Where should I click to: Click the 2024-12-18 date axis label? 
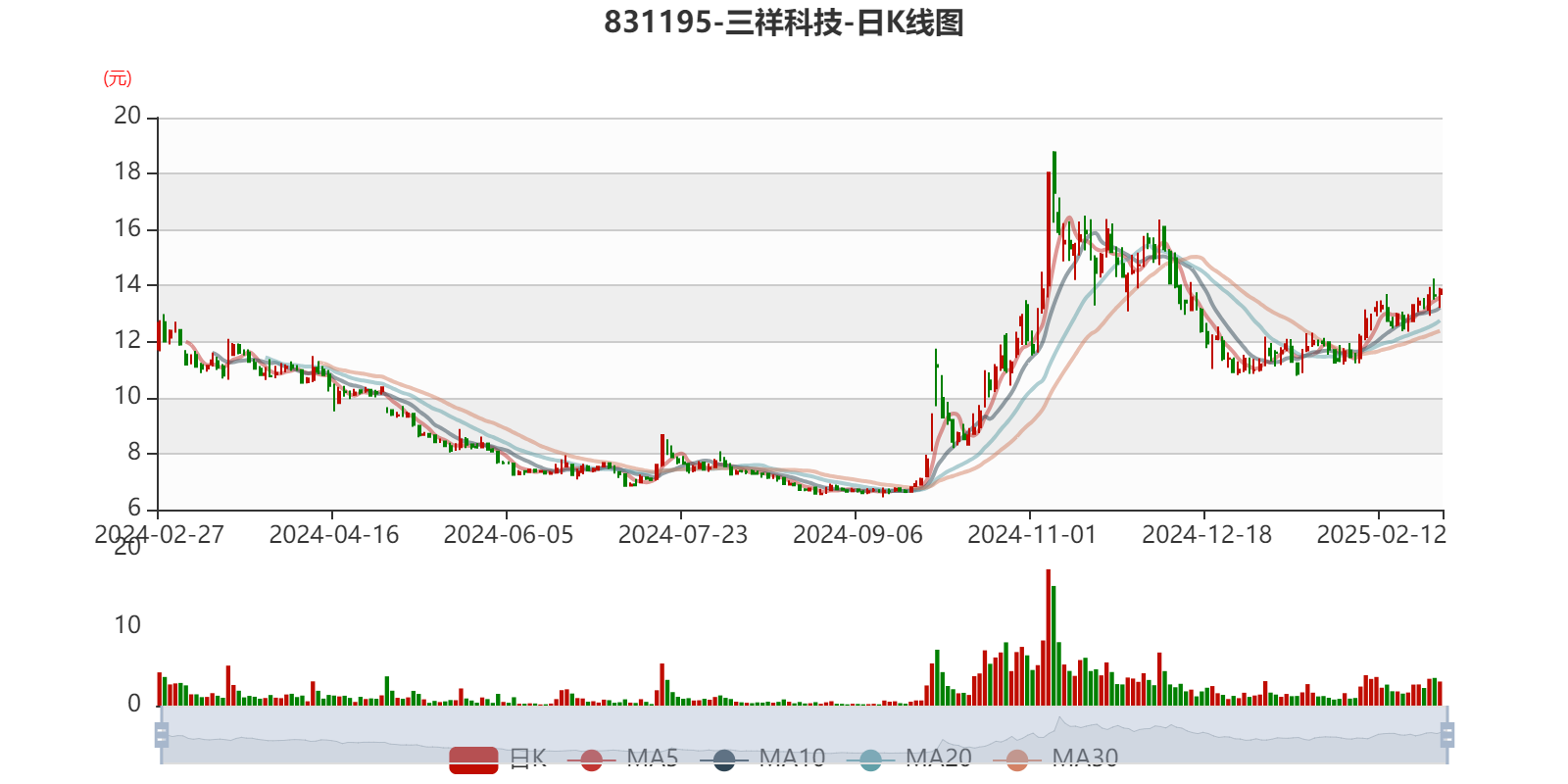click(x=1206, y=535)
